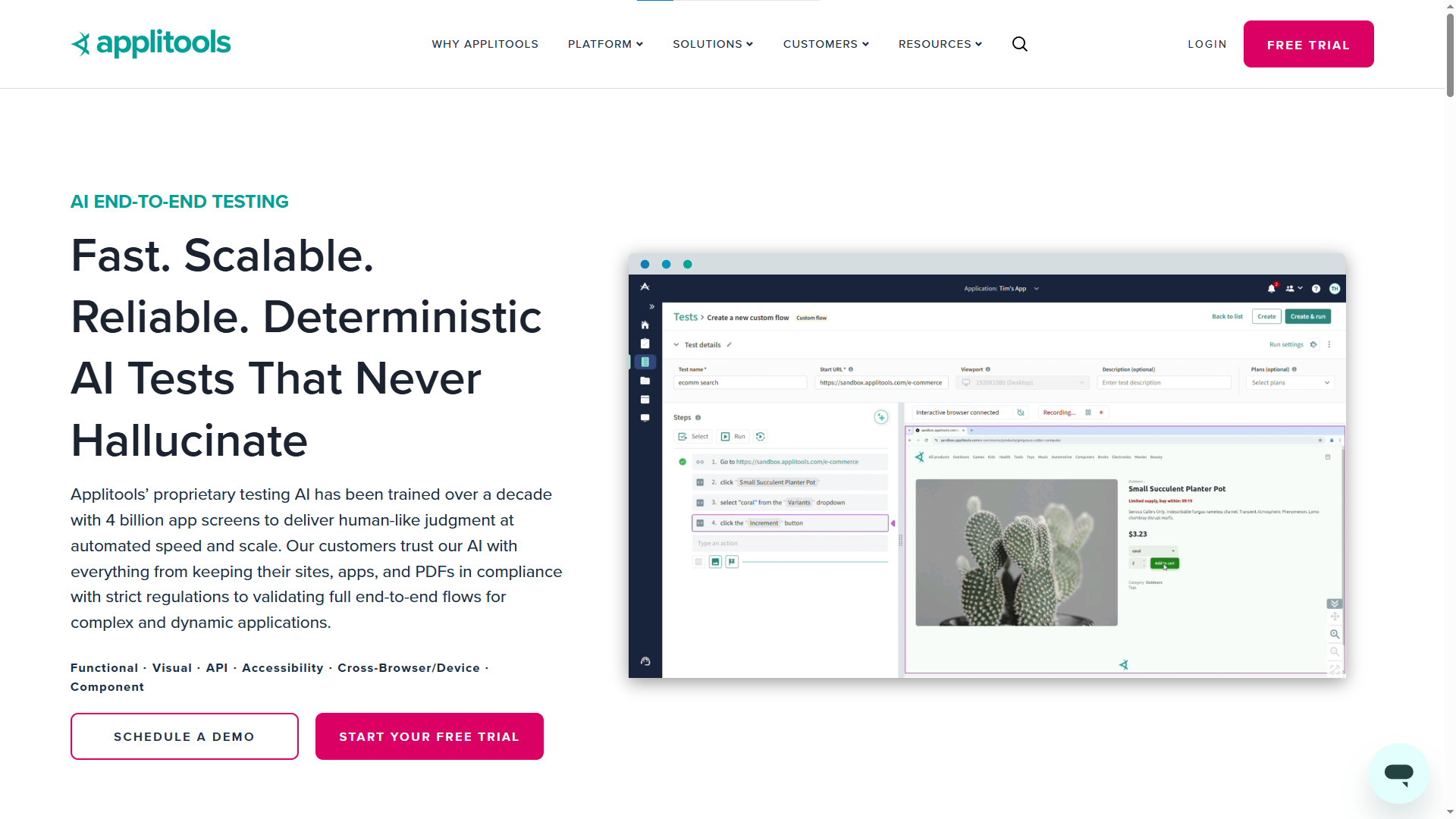Click the AI sparkle icon in Steps panel

coord(880,417)
